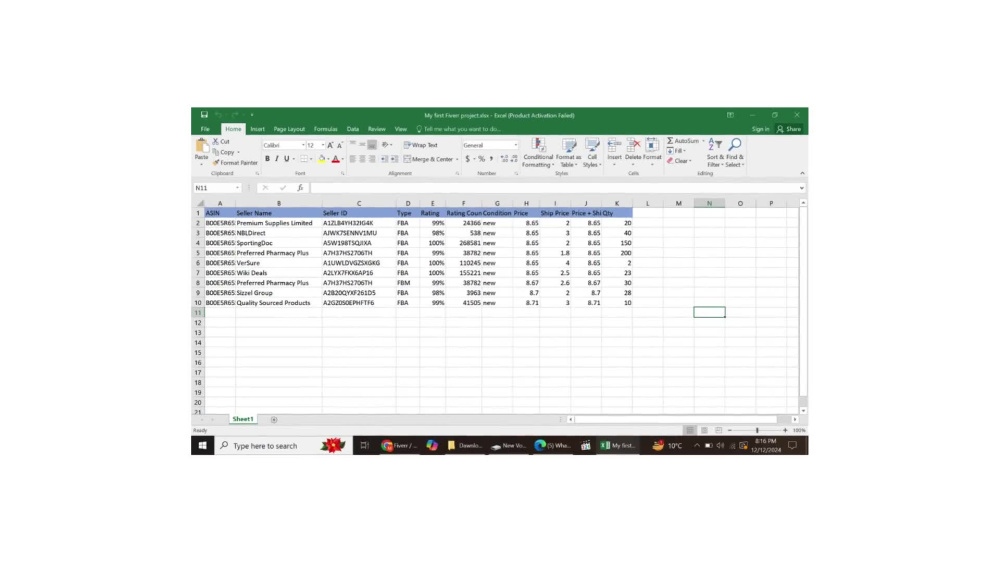The image size is (1000, 563).
Task: Click the Save icon in title bar
Action: (204, 115)
